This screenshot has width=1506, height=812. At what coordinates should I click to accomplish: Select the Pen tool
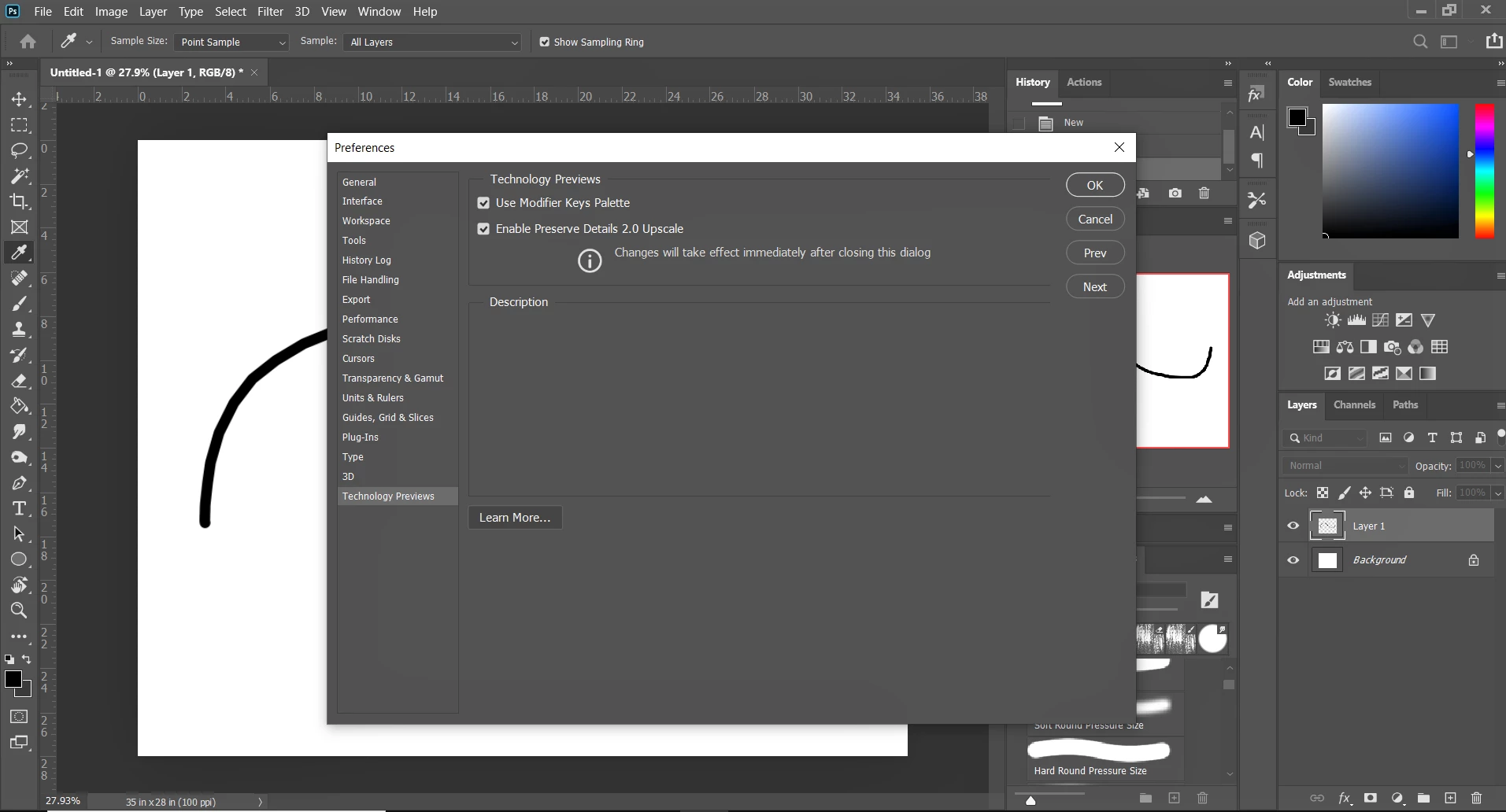(20, 483)
